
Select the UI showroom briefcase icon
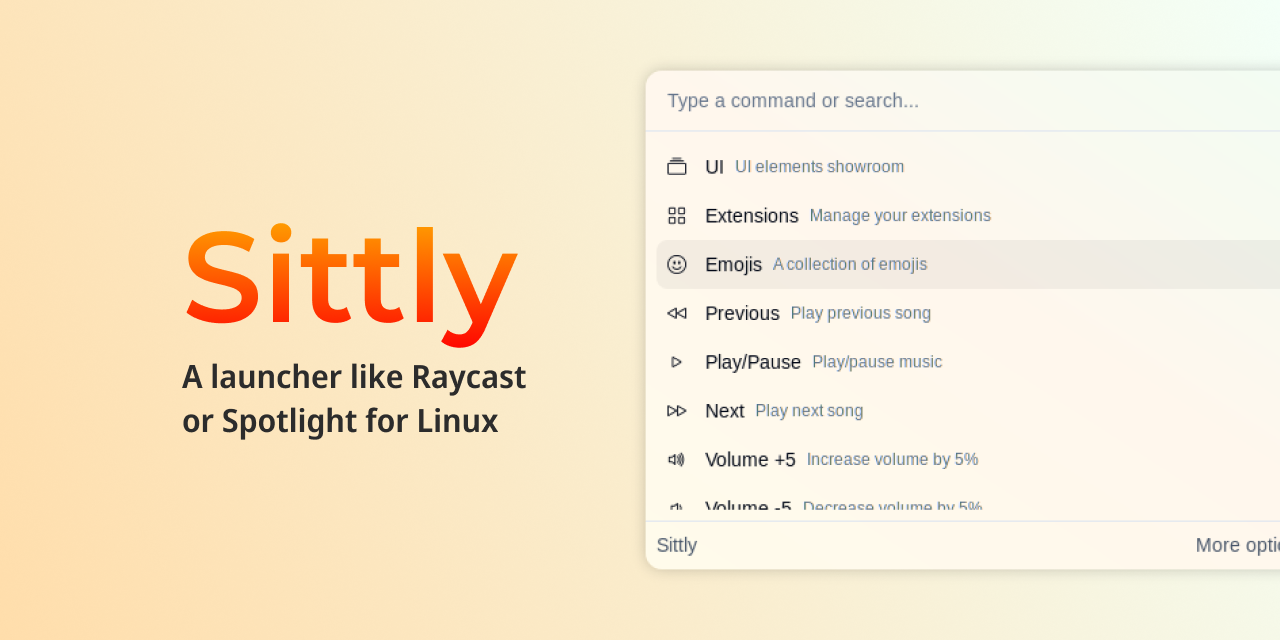point(677,166)
